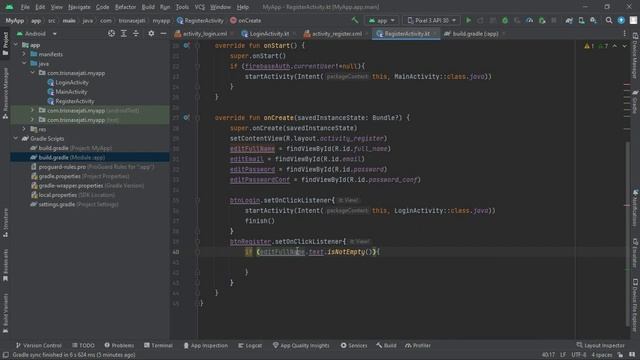Open the SDK Manager toolbar icon
The height and width of the screenshot is (360, 640).
click(x=593, y=20)
